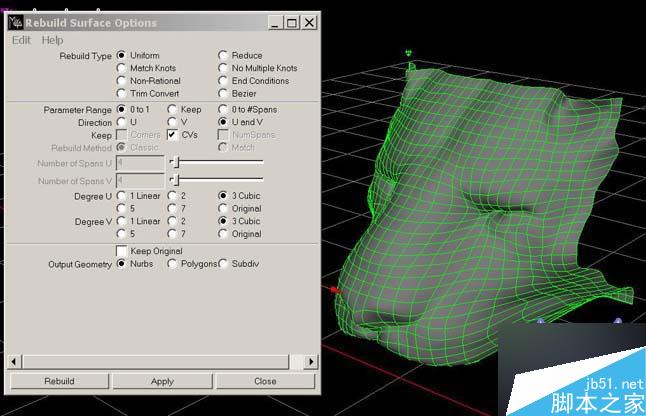646x416 pixels.
Task: Set Degree V to 3 Cubic
Action: tap(223, 221)
